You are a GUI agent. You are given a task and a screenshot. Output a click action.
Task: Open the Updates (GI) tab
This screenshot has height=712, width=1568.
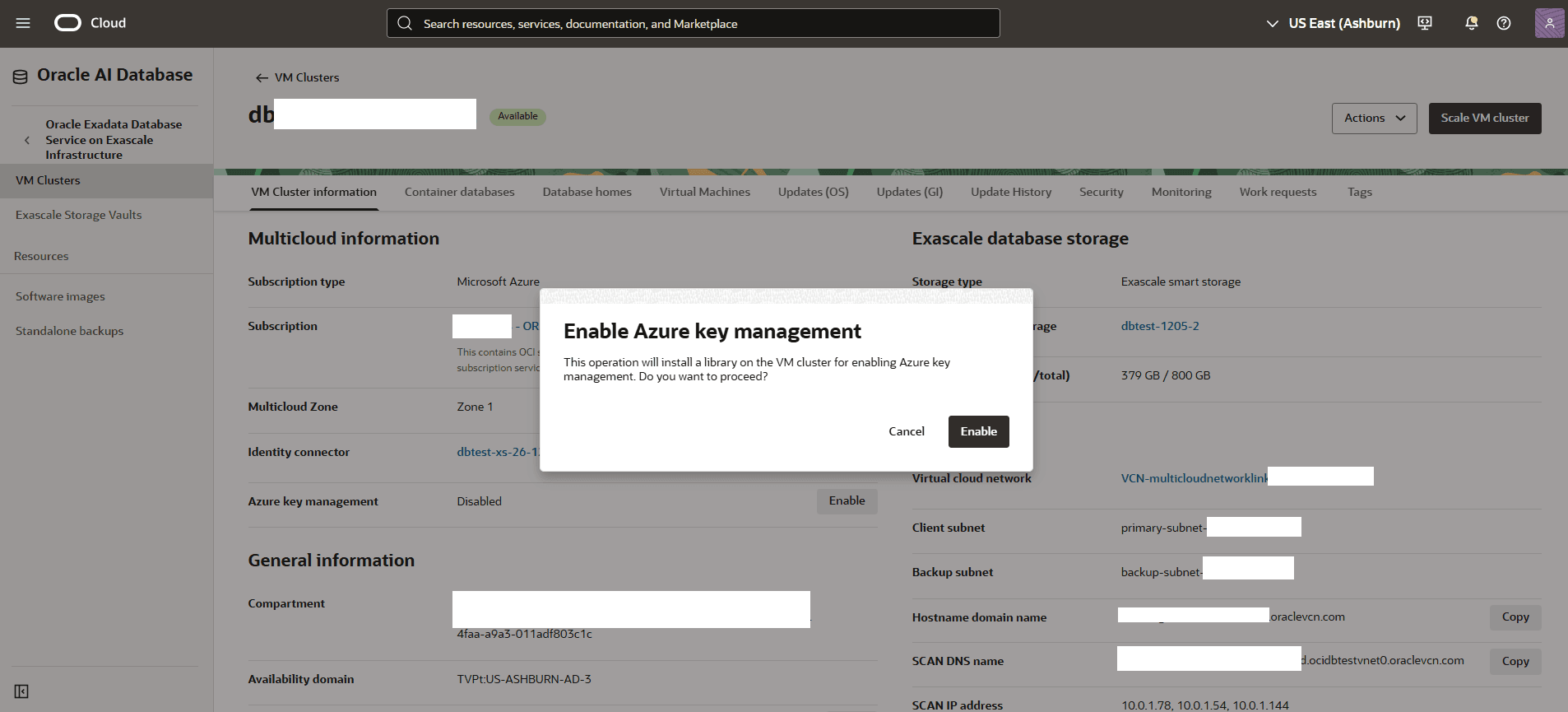909,192
